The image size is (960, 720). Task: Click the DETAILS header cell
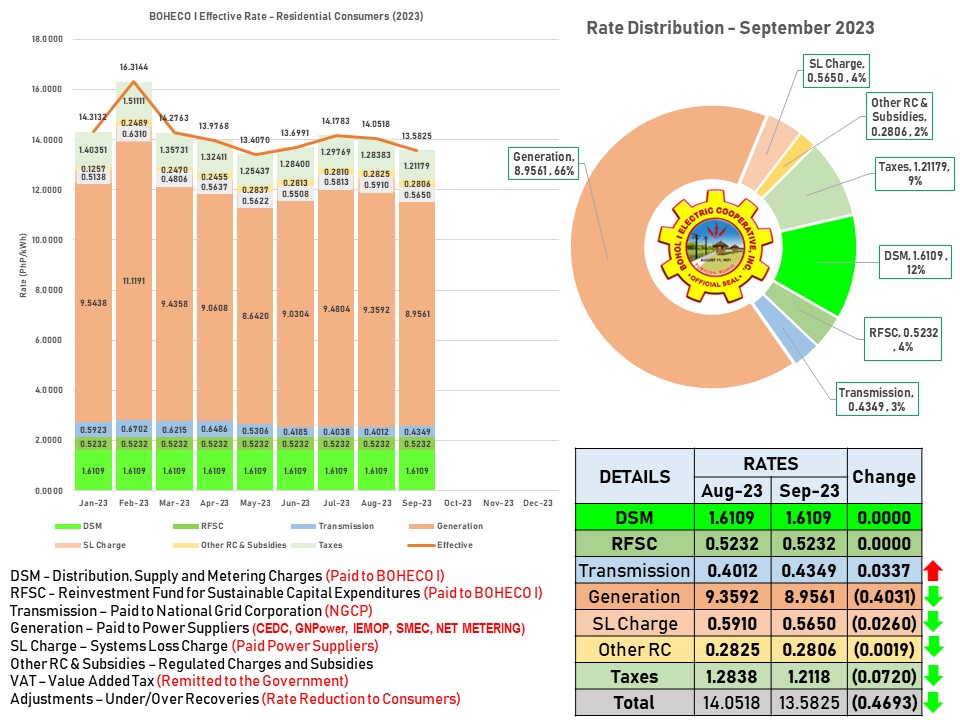(x=634, y=477)
